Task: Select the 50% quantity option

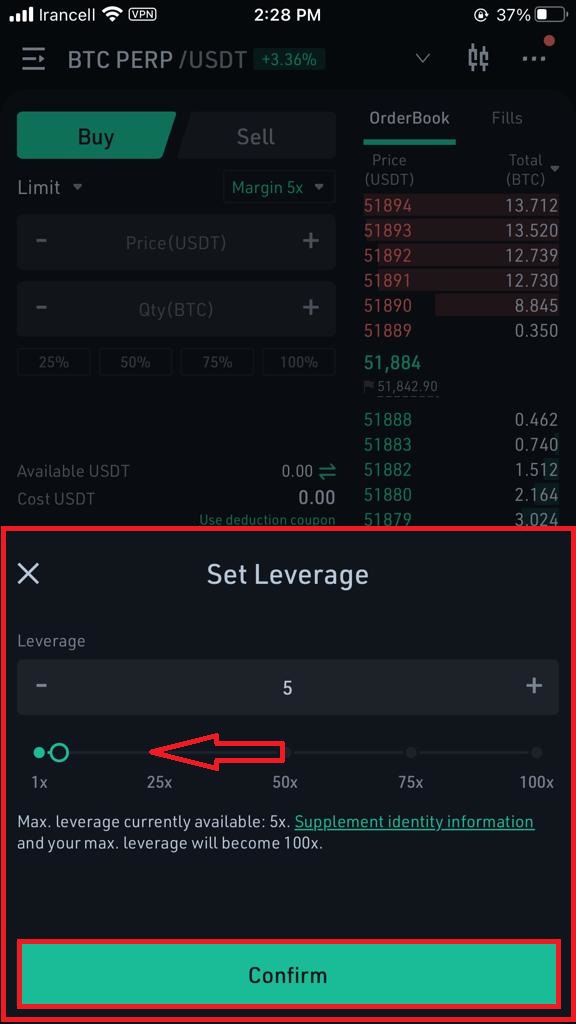Action: [x=135, y=362]
